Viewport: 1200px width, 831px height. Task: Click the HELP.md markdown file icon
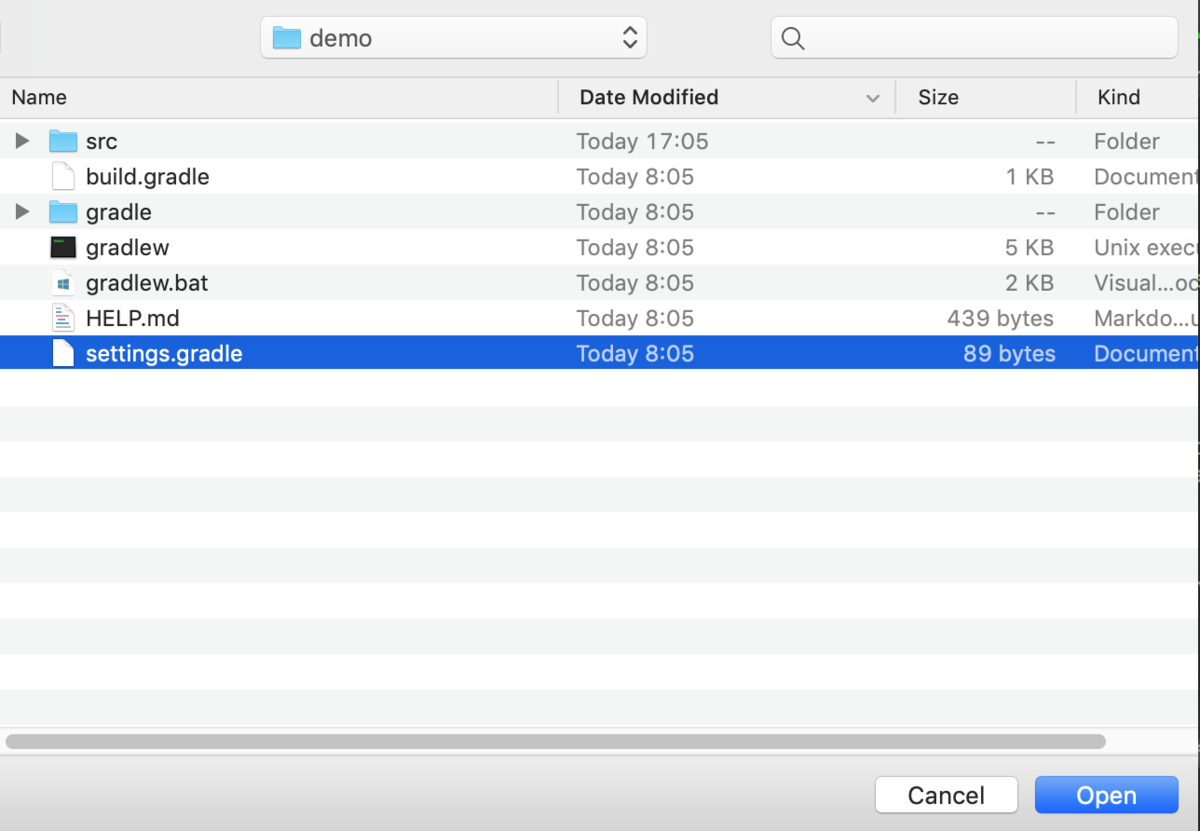point(63,318)
